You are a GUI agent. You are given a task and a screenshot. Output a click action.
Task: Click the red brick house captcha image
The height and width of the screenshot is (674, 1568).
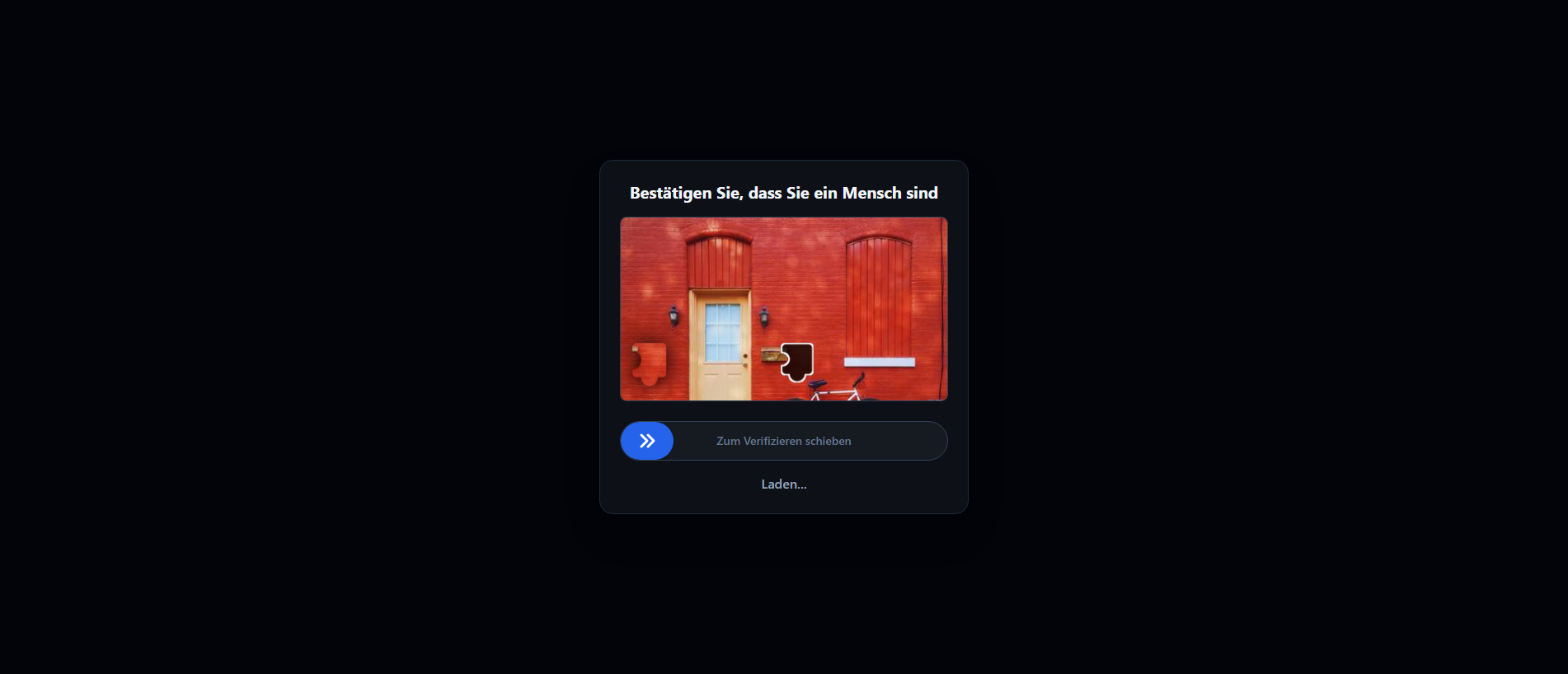click(784, 309)
